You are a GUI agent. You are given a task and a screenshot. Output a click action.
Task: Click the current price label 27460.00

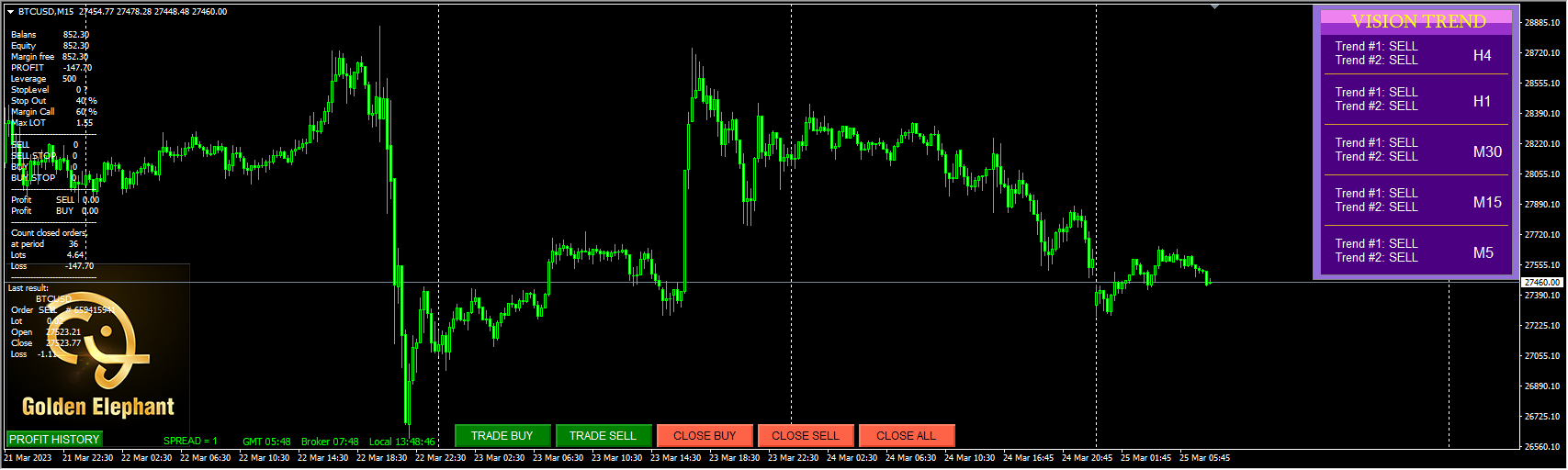1542,283
